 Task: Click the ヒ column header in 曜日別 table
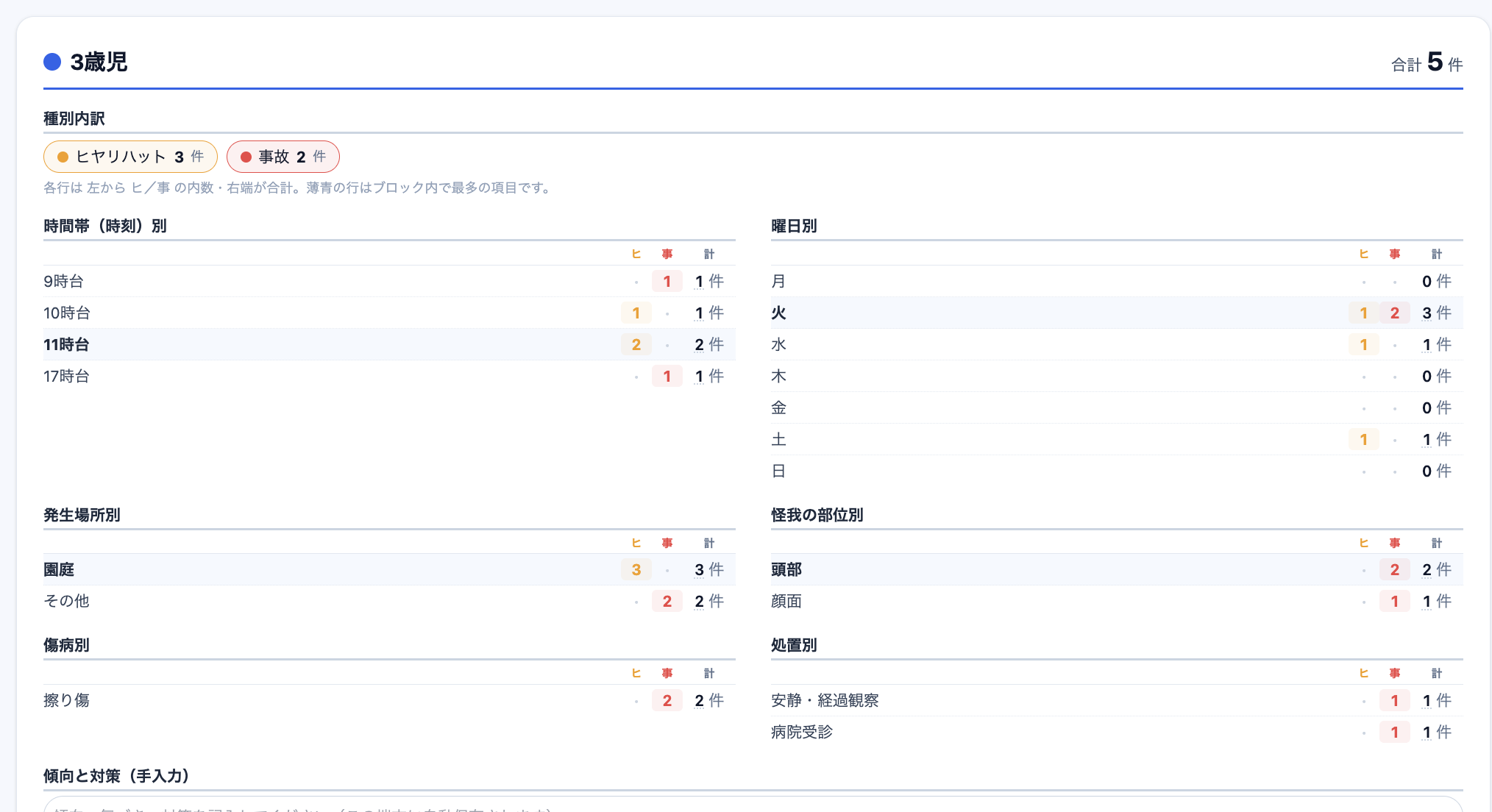pos(1364,254)
